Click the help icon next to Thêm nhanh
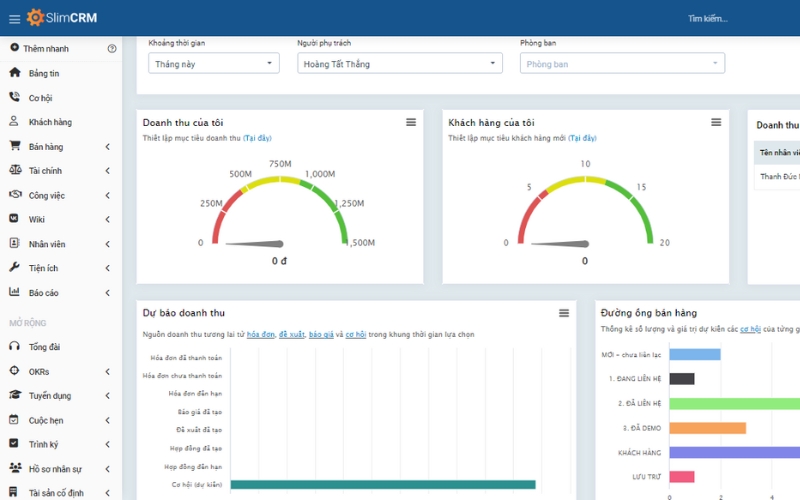 pyautogui.click(x=111, y=48)
